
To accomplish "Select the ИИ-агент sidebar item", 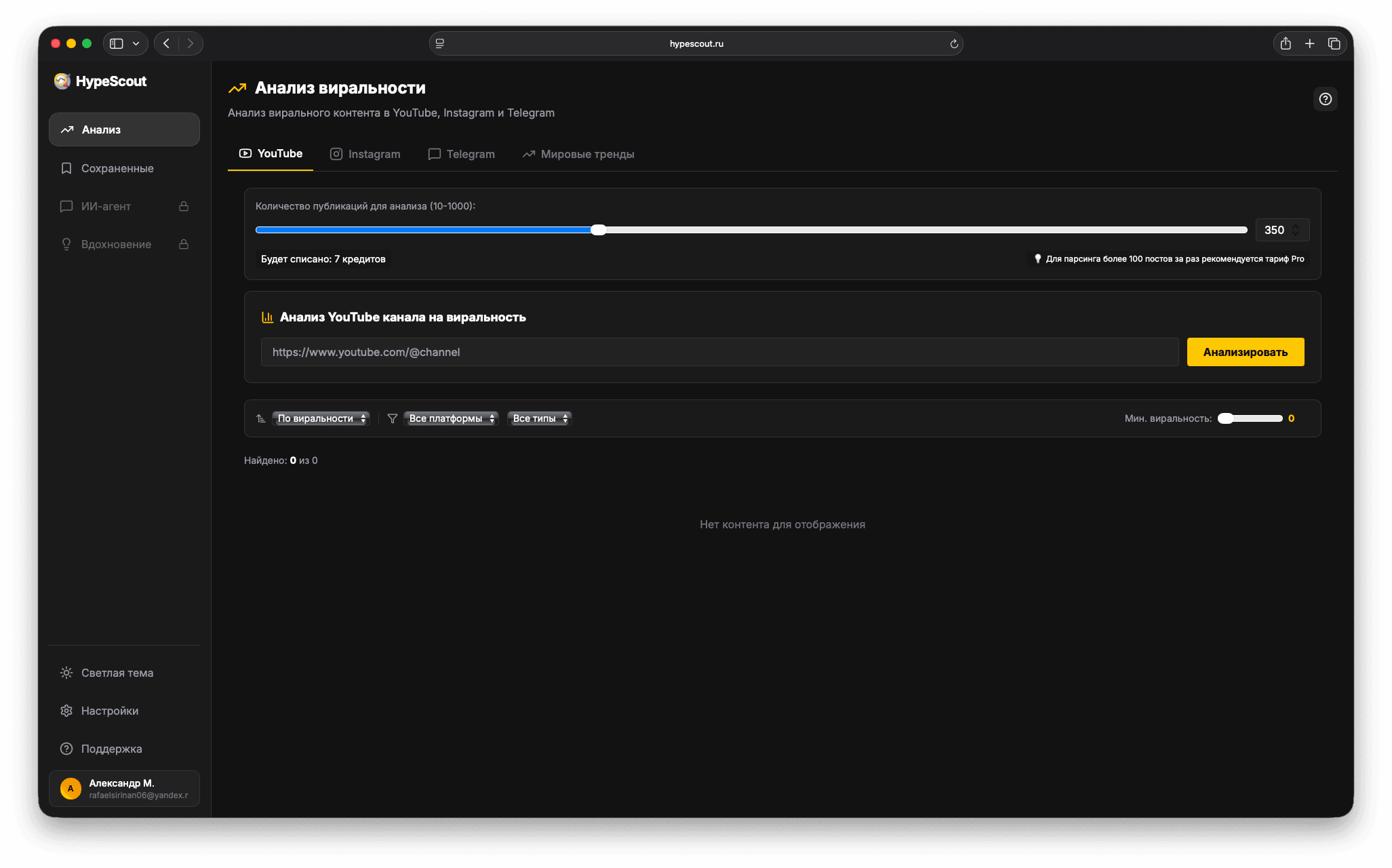I will tap(124, 206).
